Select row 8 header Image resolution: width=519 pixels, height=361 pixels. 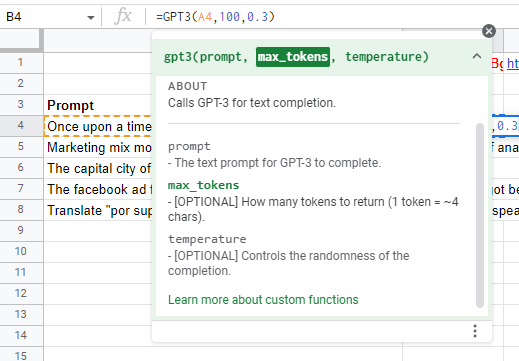point(21,210)
